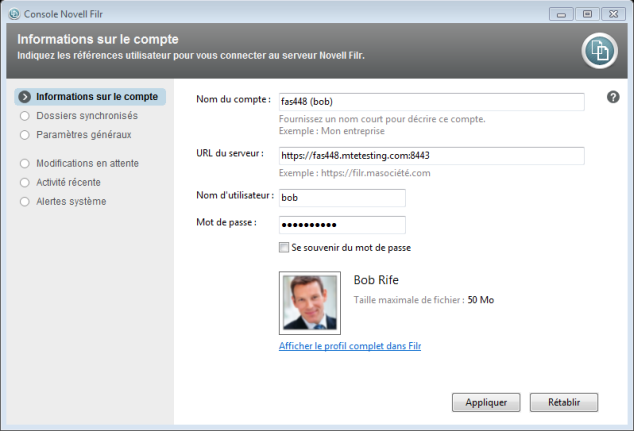The width and height of the screenshot is (634, 431).
Task: Focus the URL du serveur field
Action: pyautogui.click(x=431, y=155)
